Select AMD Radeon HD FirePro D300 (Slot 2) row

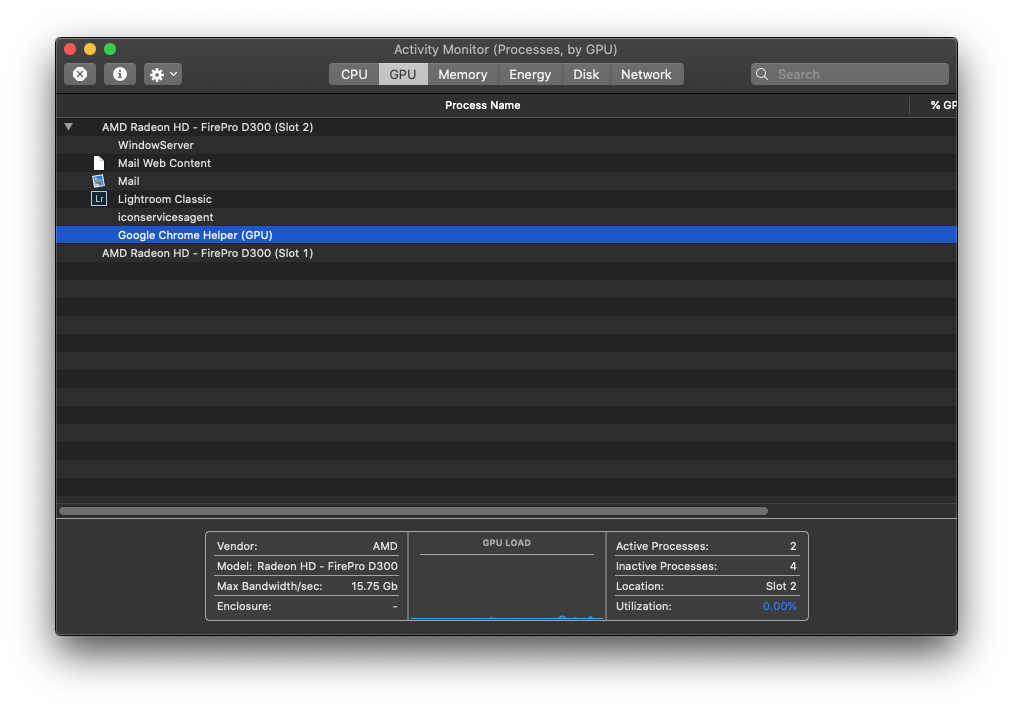tap(506, 127)
